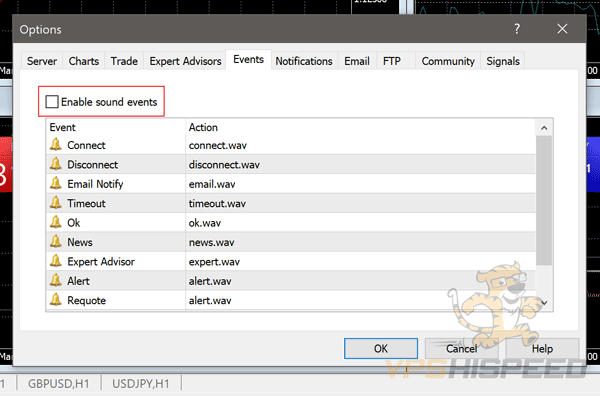Select the News event name
Viewport: 600px width, 396px height.
click(80, 243)
